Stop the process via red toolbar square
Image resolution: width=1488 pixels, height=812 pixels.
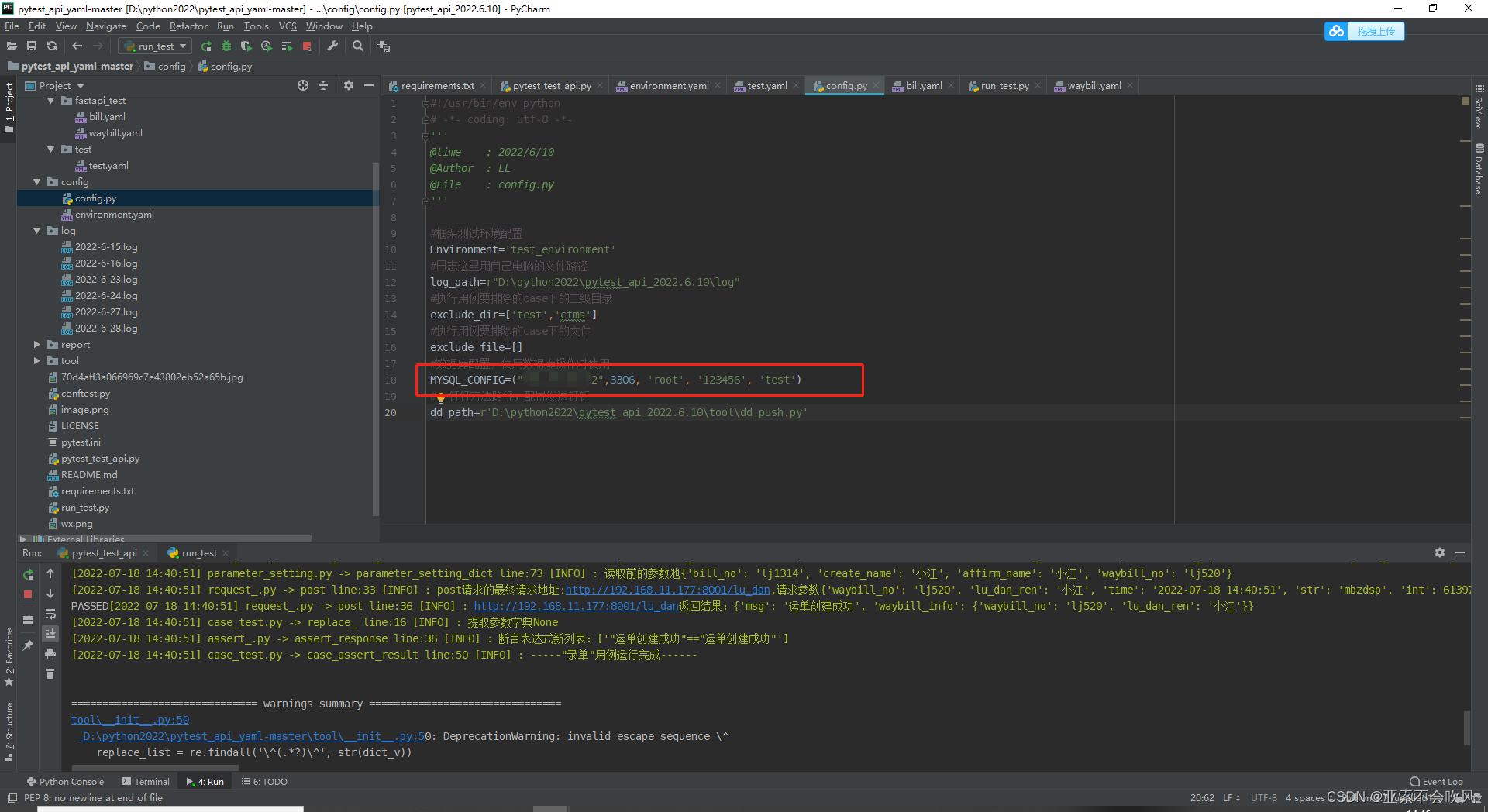[307, 46]
